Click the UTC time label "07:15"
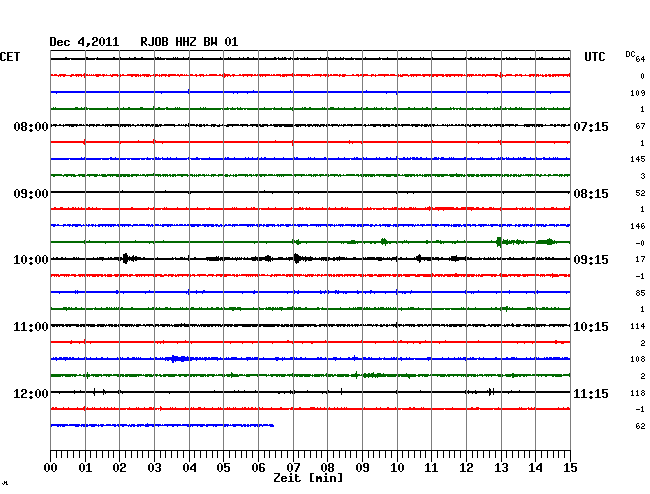 (x=591, y=126)
